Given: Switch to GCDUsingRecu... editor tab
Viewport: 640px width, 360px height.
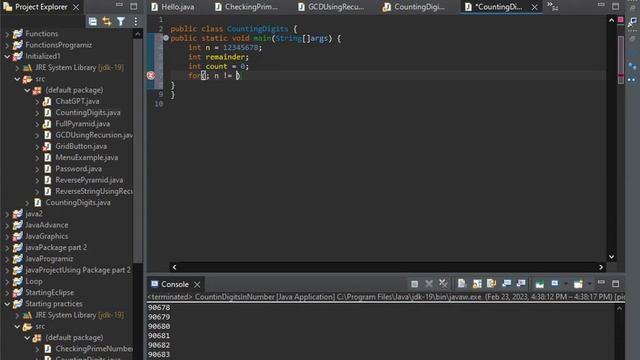Looking at the screenshot, I should (331, 7).
